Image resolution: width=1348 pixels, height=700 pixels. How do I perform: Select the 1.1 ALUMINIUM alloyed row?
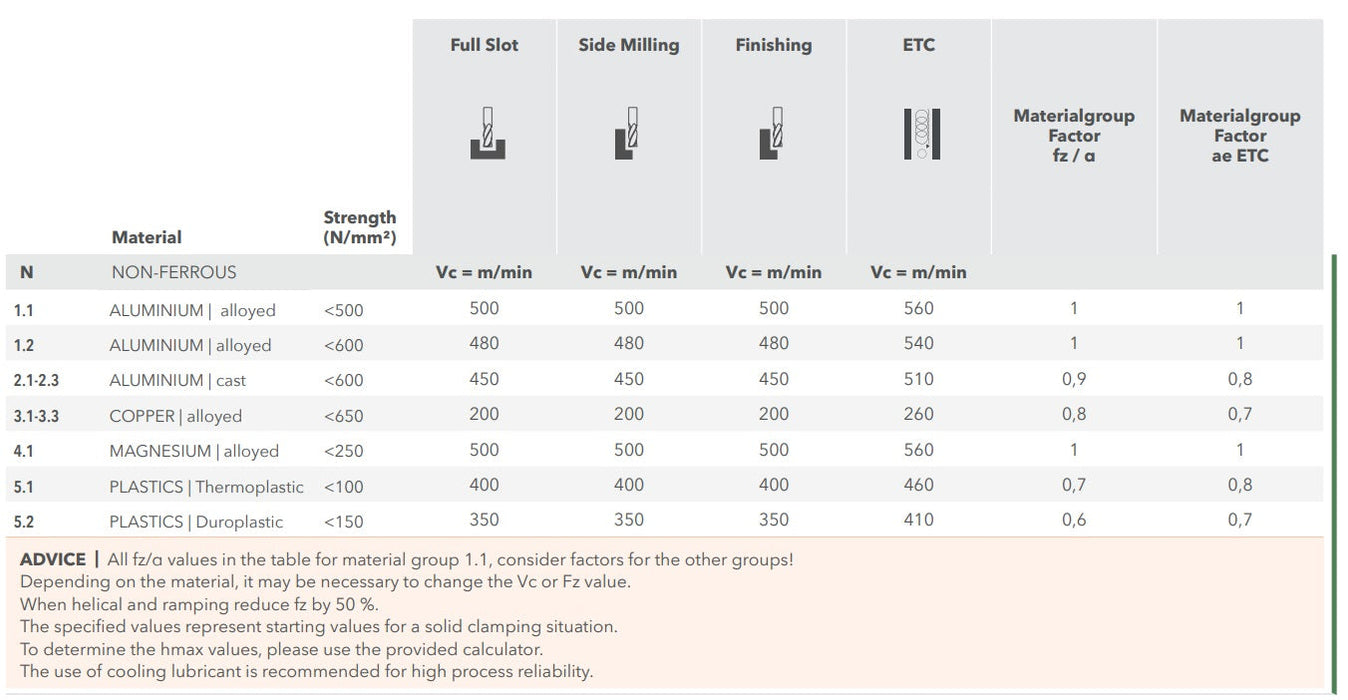[192, 310]
